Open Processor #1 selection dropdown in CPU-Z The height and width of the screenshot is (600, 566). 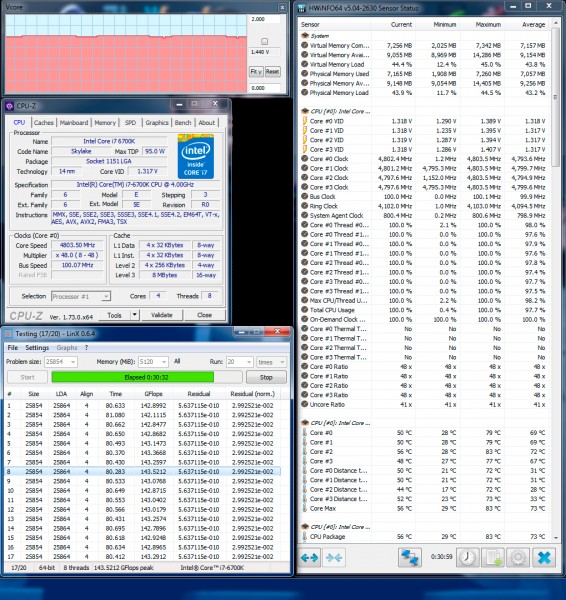coord(106,297)
